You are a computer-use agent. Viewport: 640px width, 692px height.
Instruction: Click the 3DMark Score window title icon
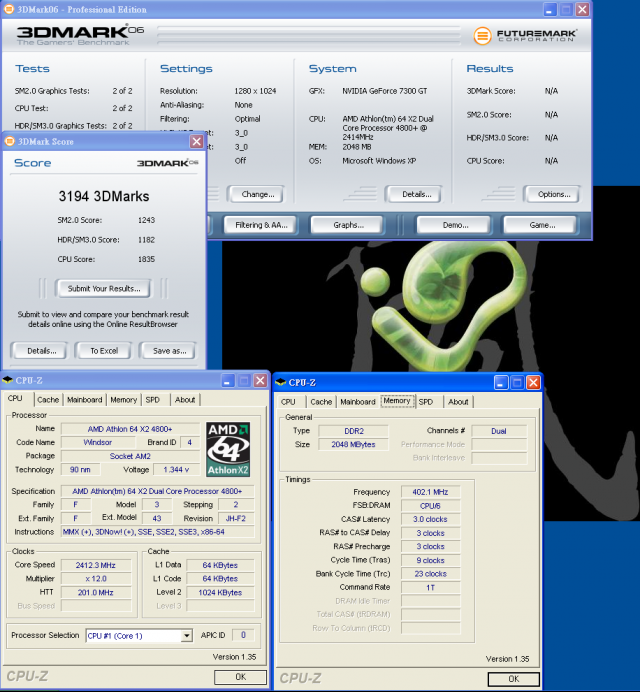(x=10, y=141)
